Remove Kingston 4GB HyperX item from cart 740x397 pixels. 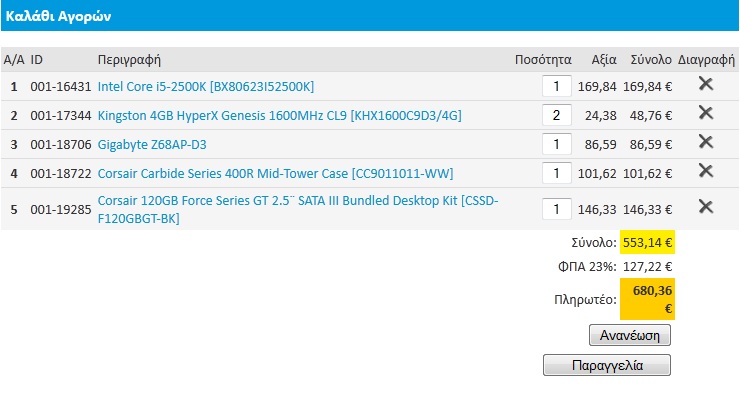[706, 112]
